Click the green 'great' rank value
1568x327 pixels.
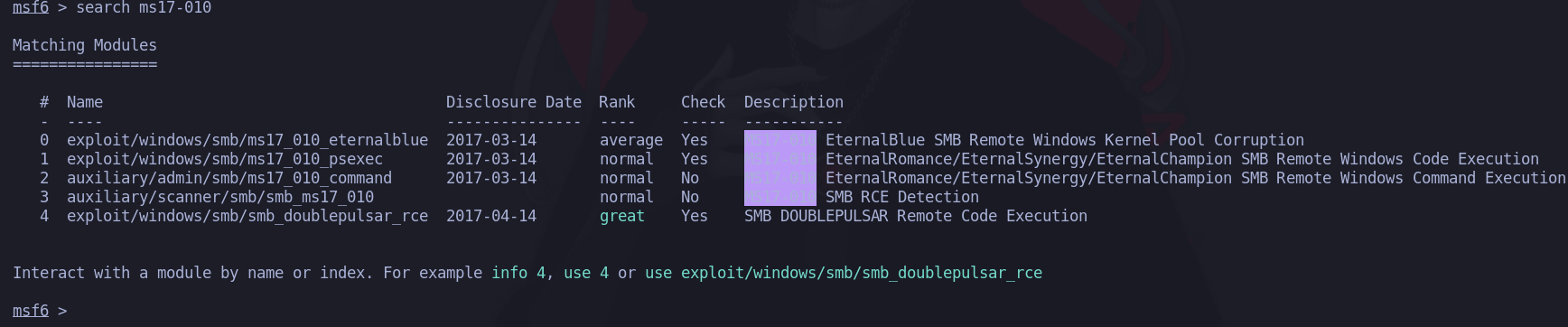622,216
